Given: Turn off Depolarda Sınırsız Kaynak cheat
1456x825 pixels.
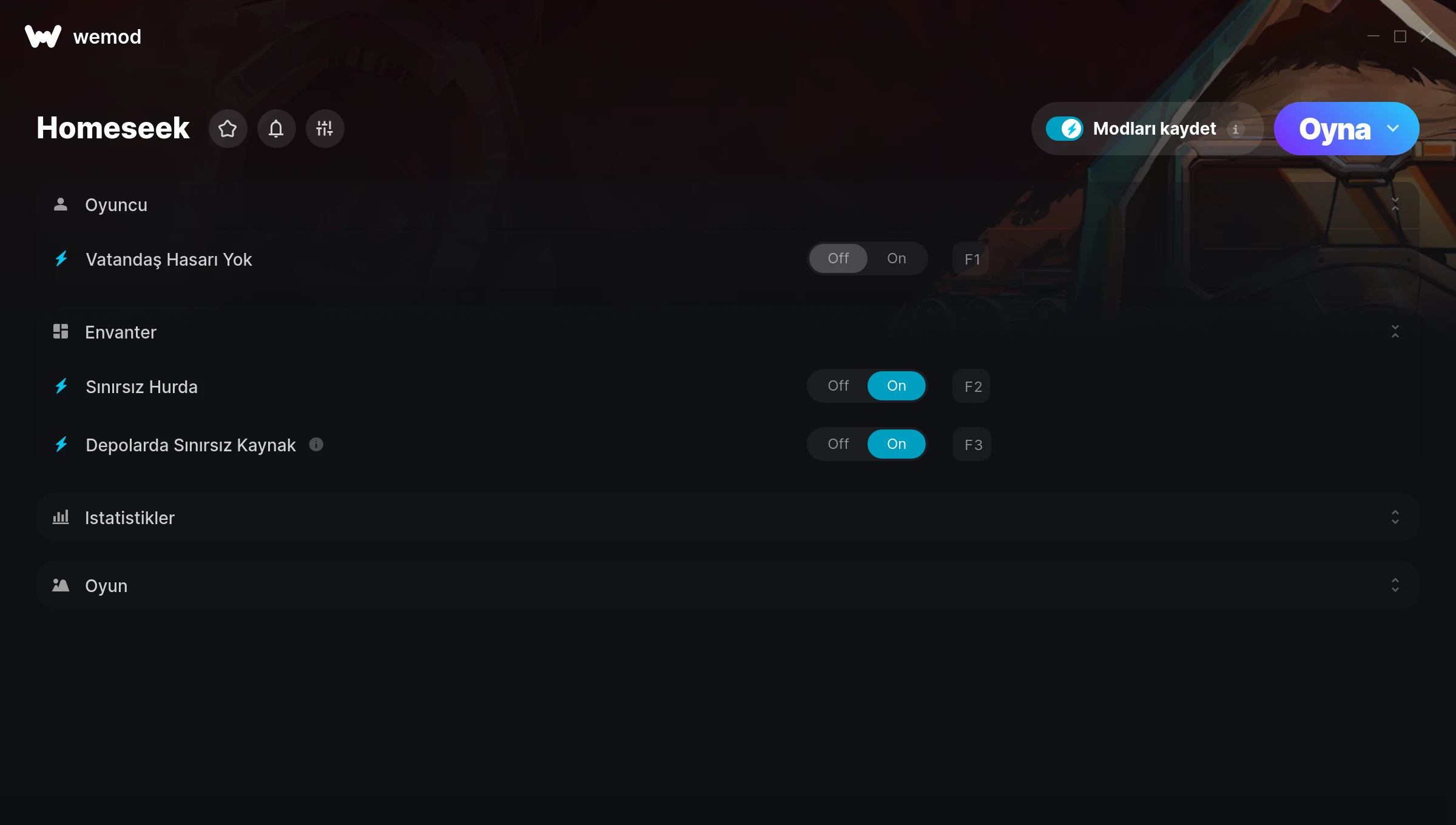Looking at the screenshot, I should (838, 444).
